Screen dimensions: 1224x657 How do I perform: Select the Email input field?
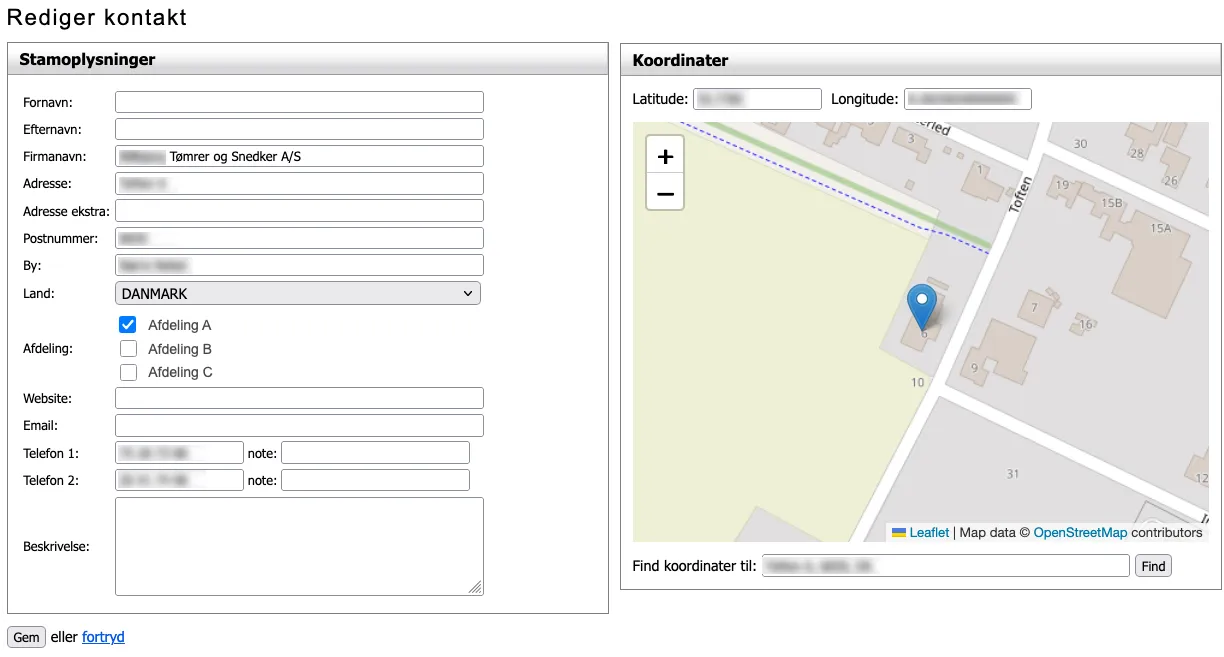coord(299,426)
